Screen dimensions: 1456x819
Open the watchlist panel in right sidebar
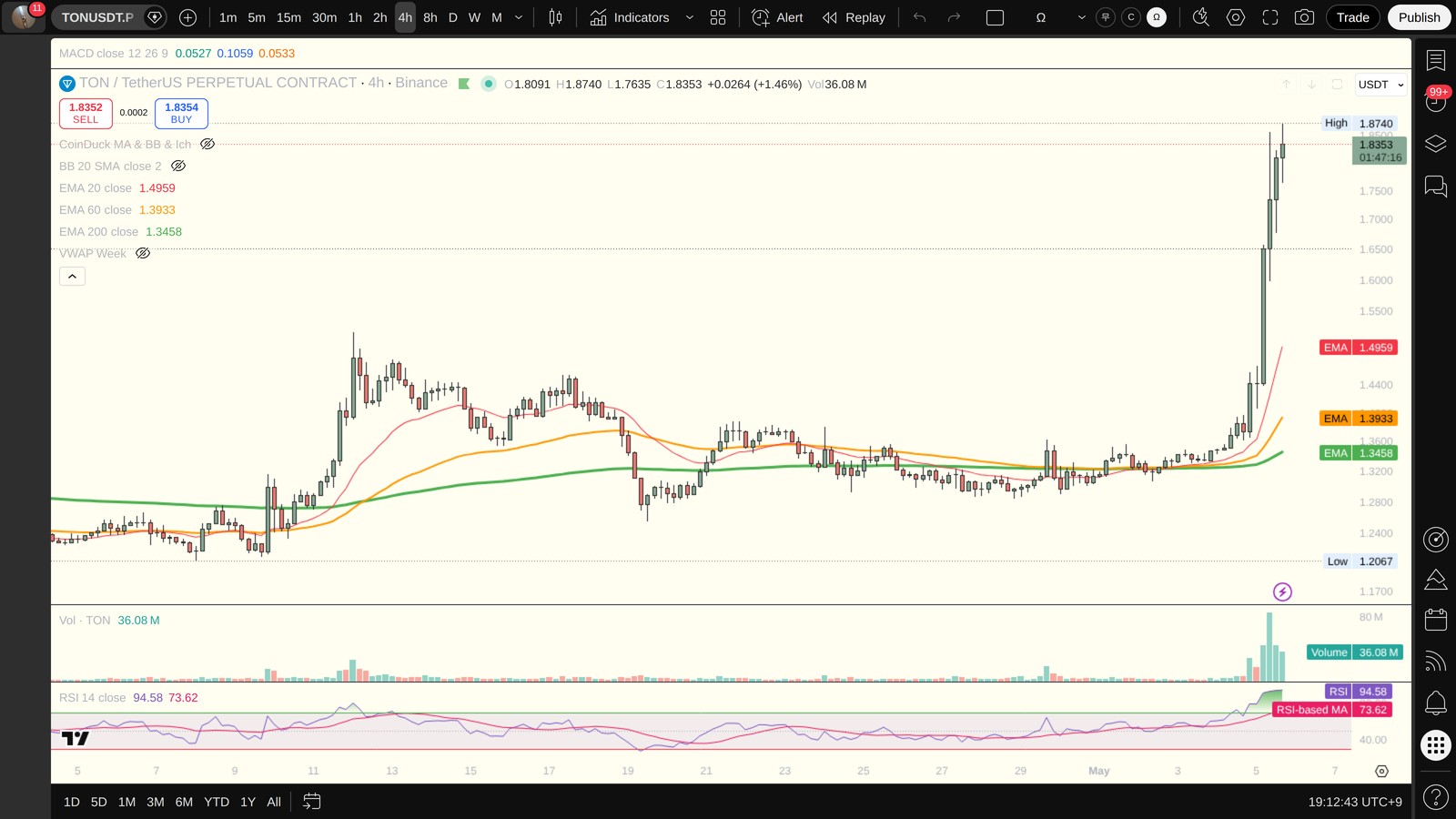(x=1436, y=60)
